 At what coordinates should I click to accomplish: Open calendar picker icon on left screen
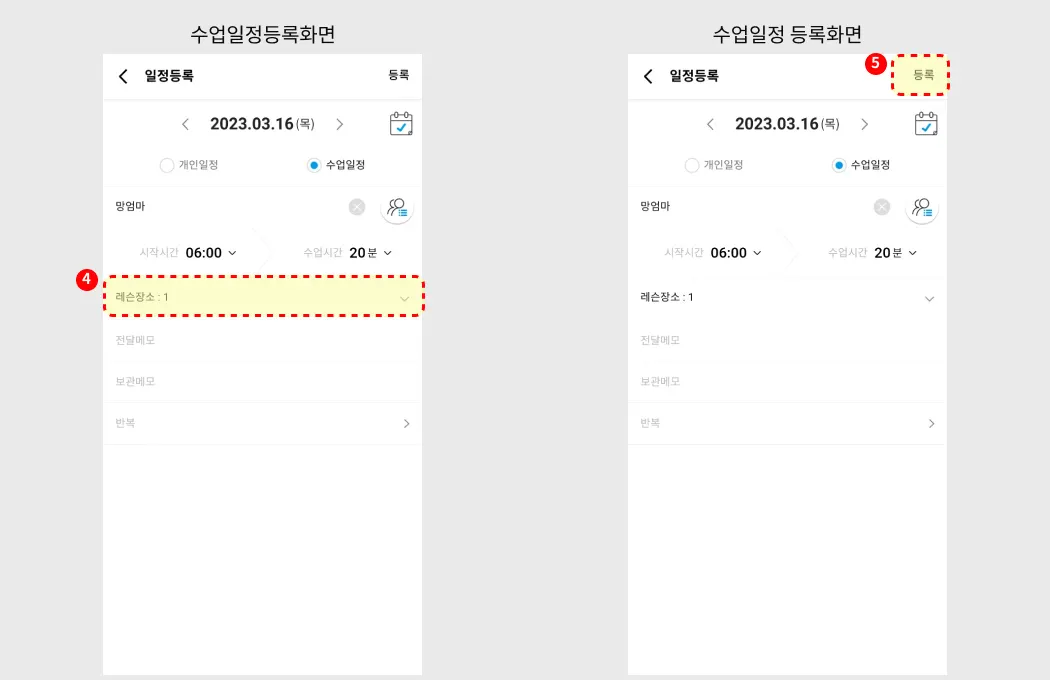[x=401, y=124]
